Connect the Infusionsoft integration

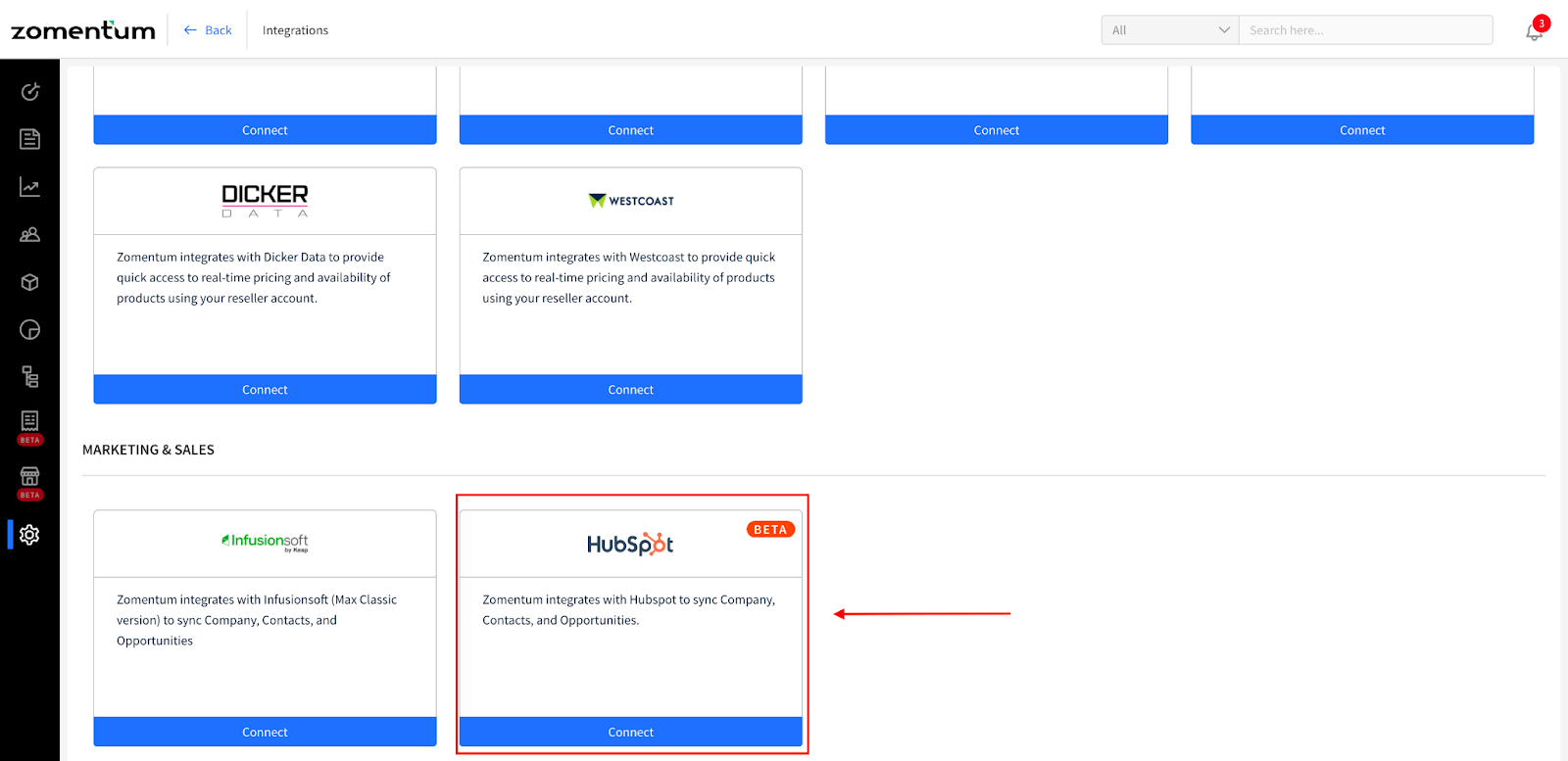tap(265, 732)
